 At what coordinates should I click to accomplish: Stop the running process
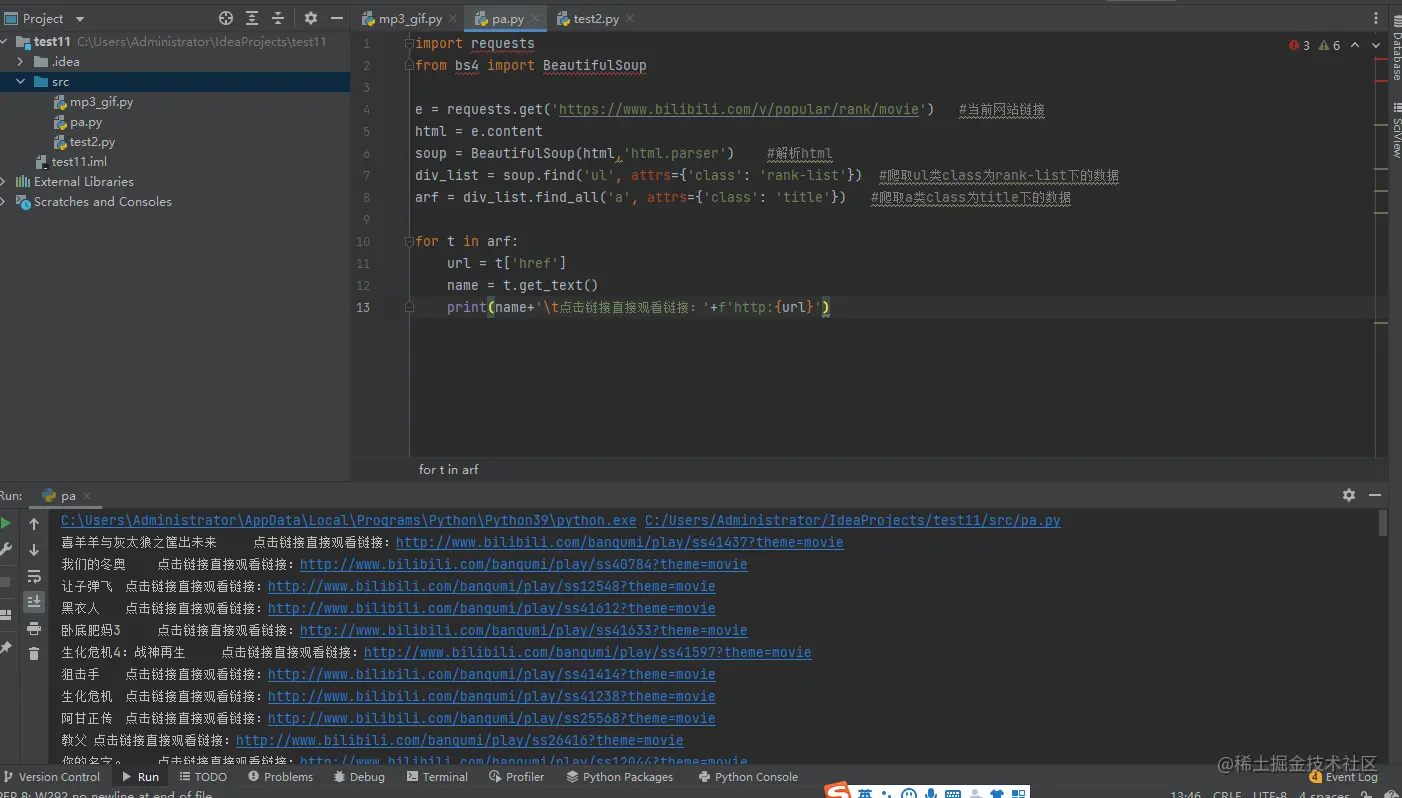coord(6,581)
